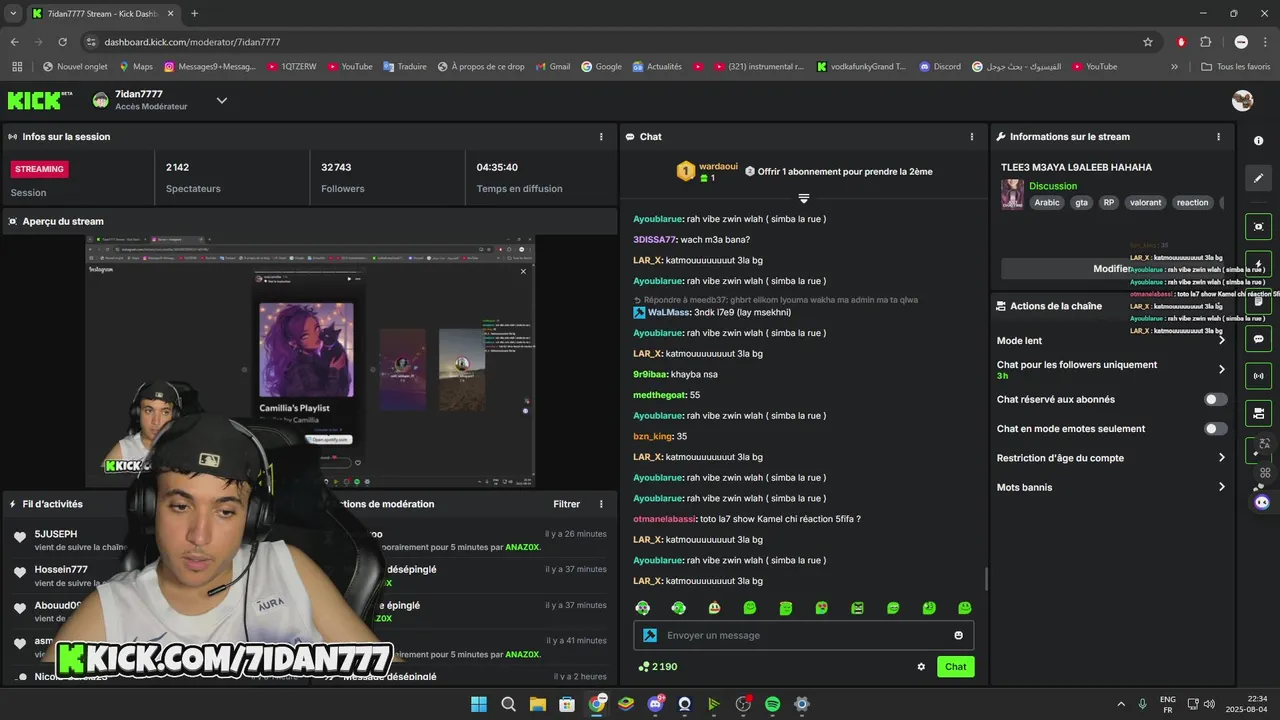Open Windows Start menu
The image size is (1280, 720).
pyautogui.click(x=479, y=704)
